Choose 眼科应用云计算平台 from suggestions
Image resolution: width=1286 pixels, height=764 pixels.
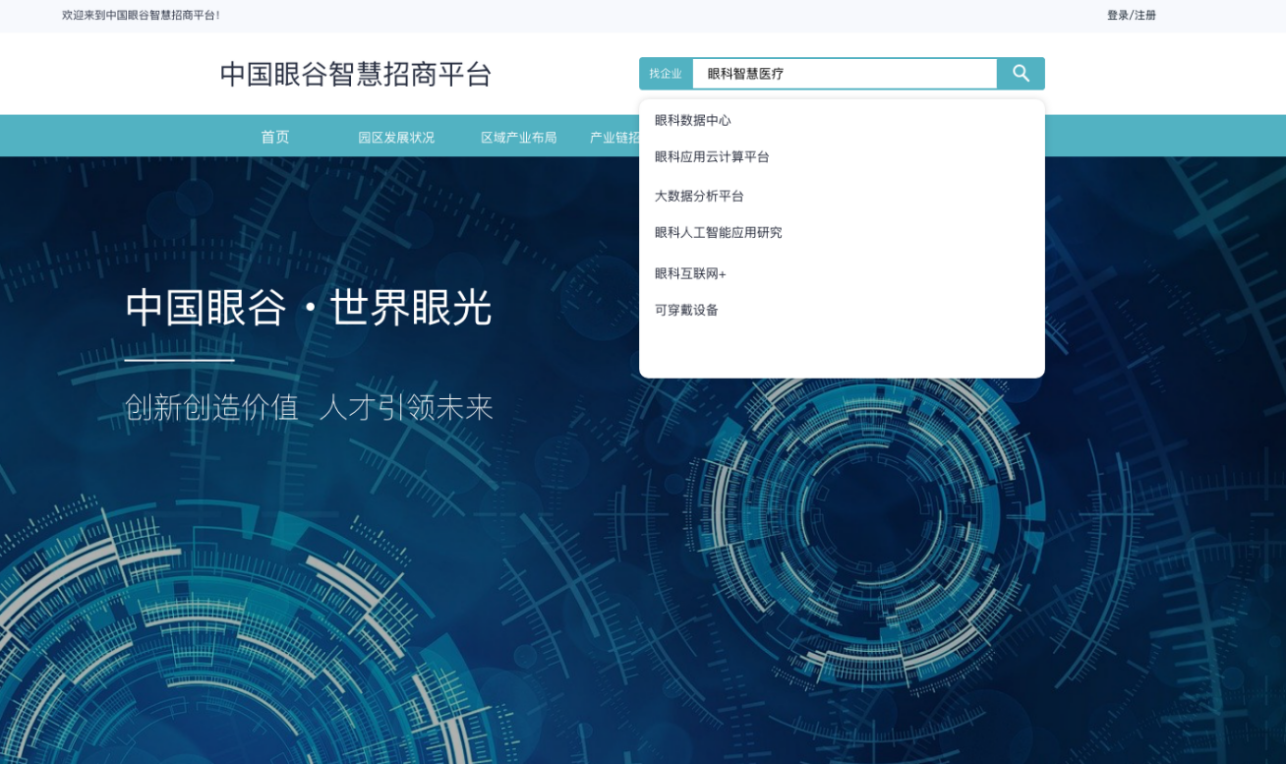tap(712, 157)
